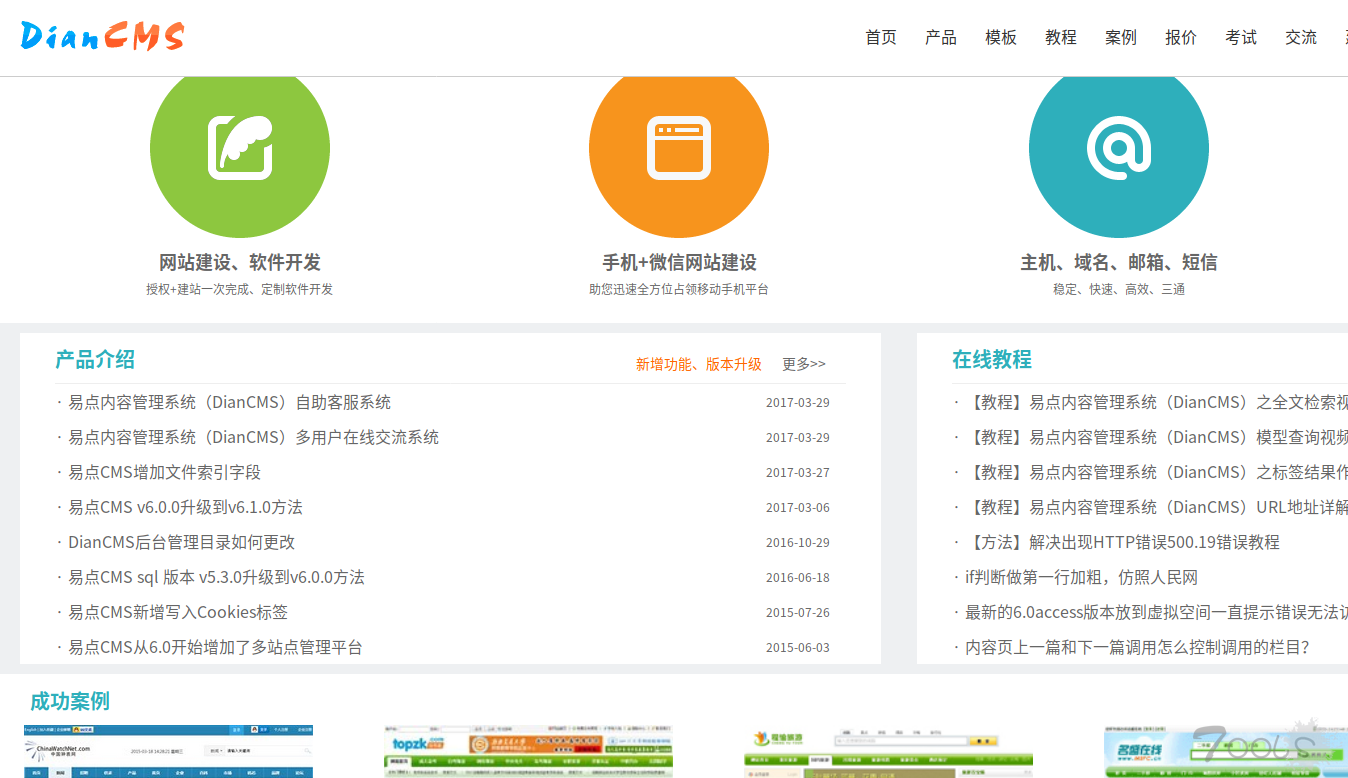
Task: Open the 首页 menu item
Action: tap(881, 37)
